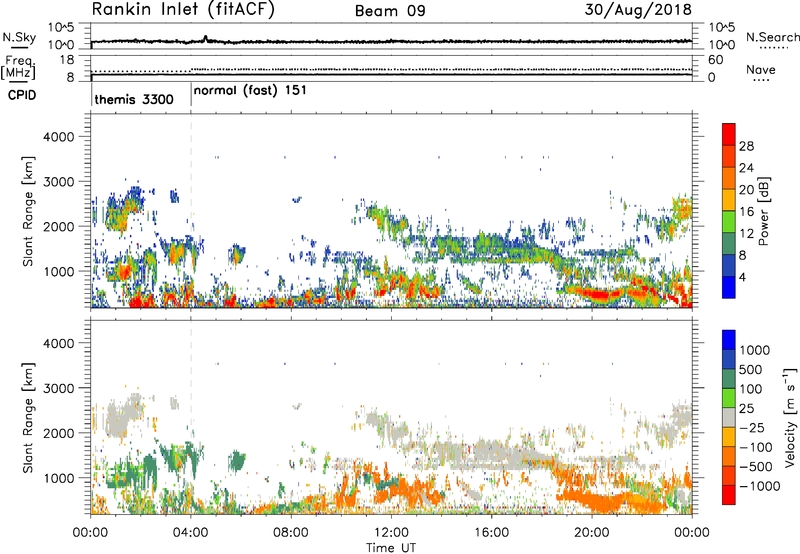800x554 pixels.
Task: Click the "60" tick on Nave axis
Action: point(716,60)
